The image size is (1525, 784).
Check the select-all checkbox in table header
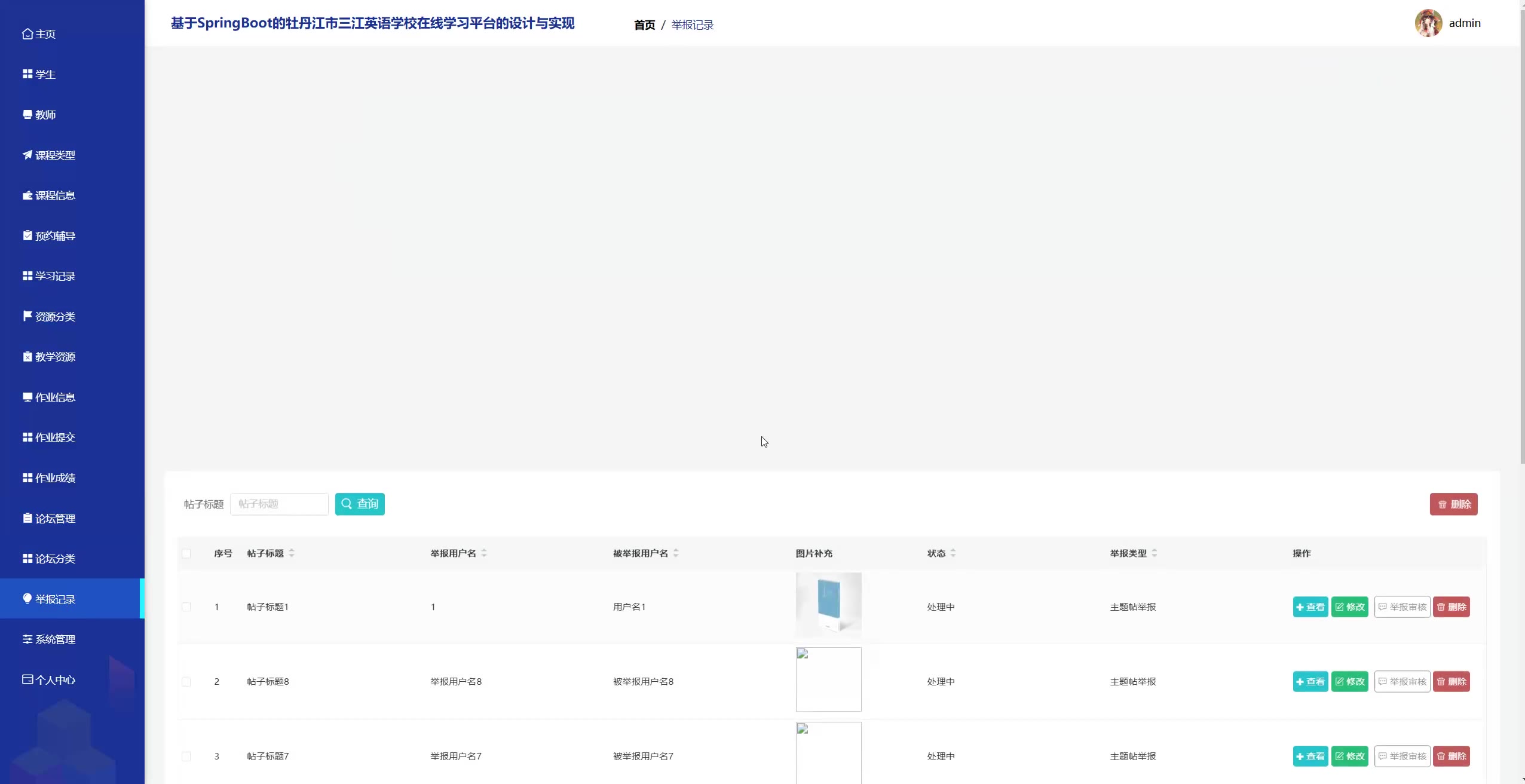pos(186,553)
